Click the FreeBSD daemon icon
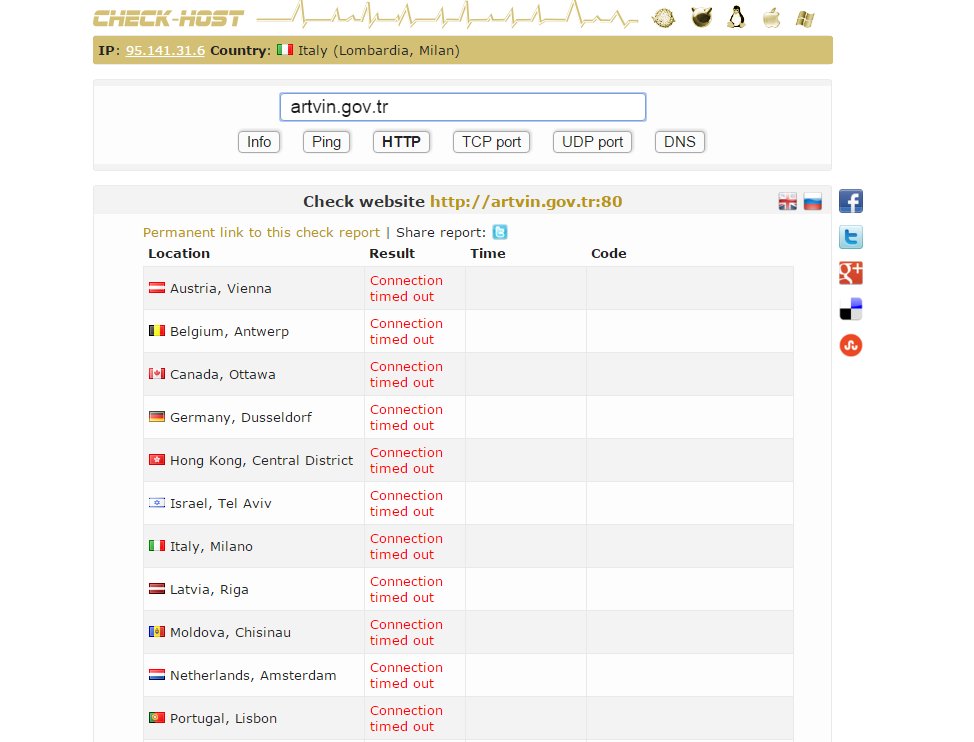 point(701,17)
